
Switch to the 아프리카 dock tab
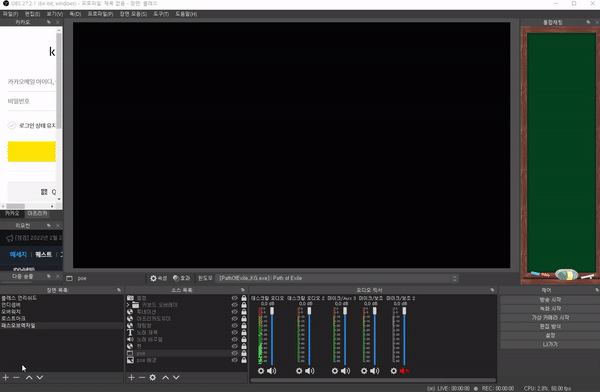(x=37, y=213)
